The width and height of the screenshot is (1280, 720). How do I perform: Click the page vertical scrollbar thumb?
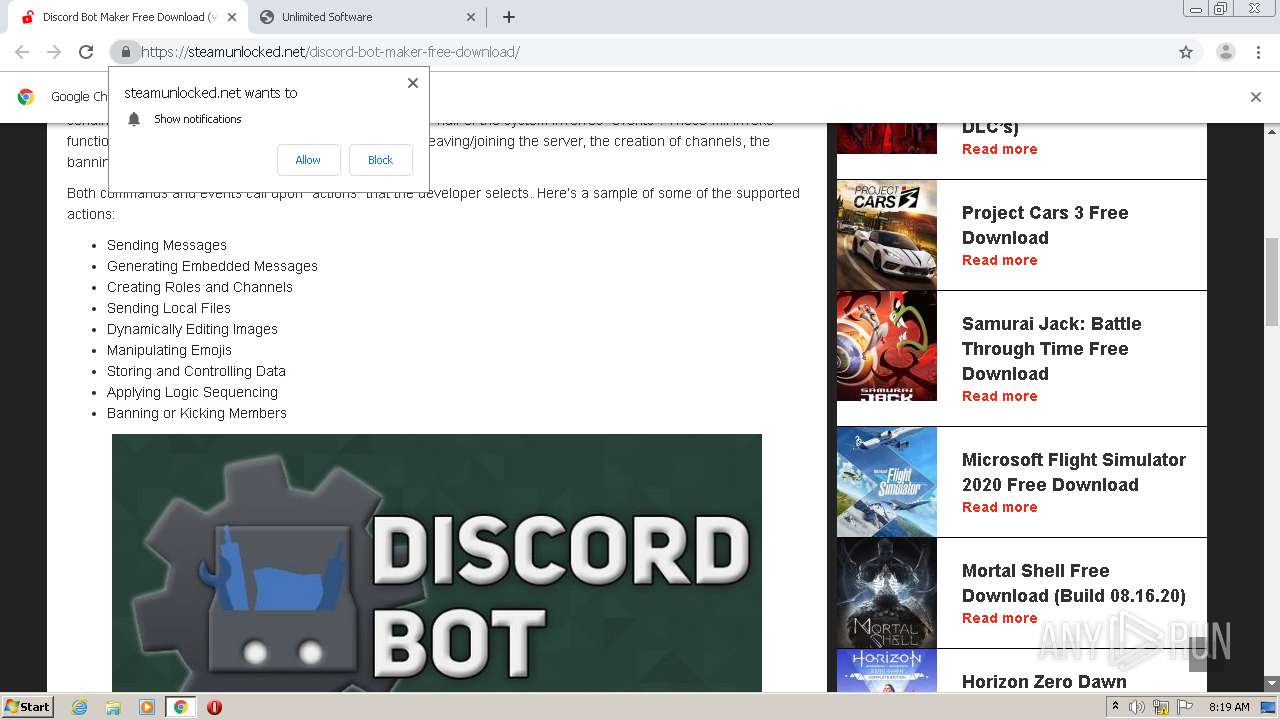click(1272, 282)
